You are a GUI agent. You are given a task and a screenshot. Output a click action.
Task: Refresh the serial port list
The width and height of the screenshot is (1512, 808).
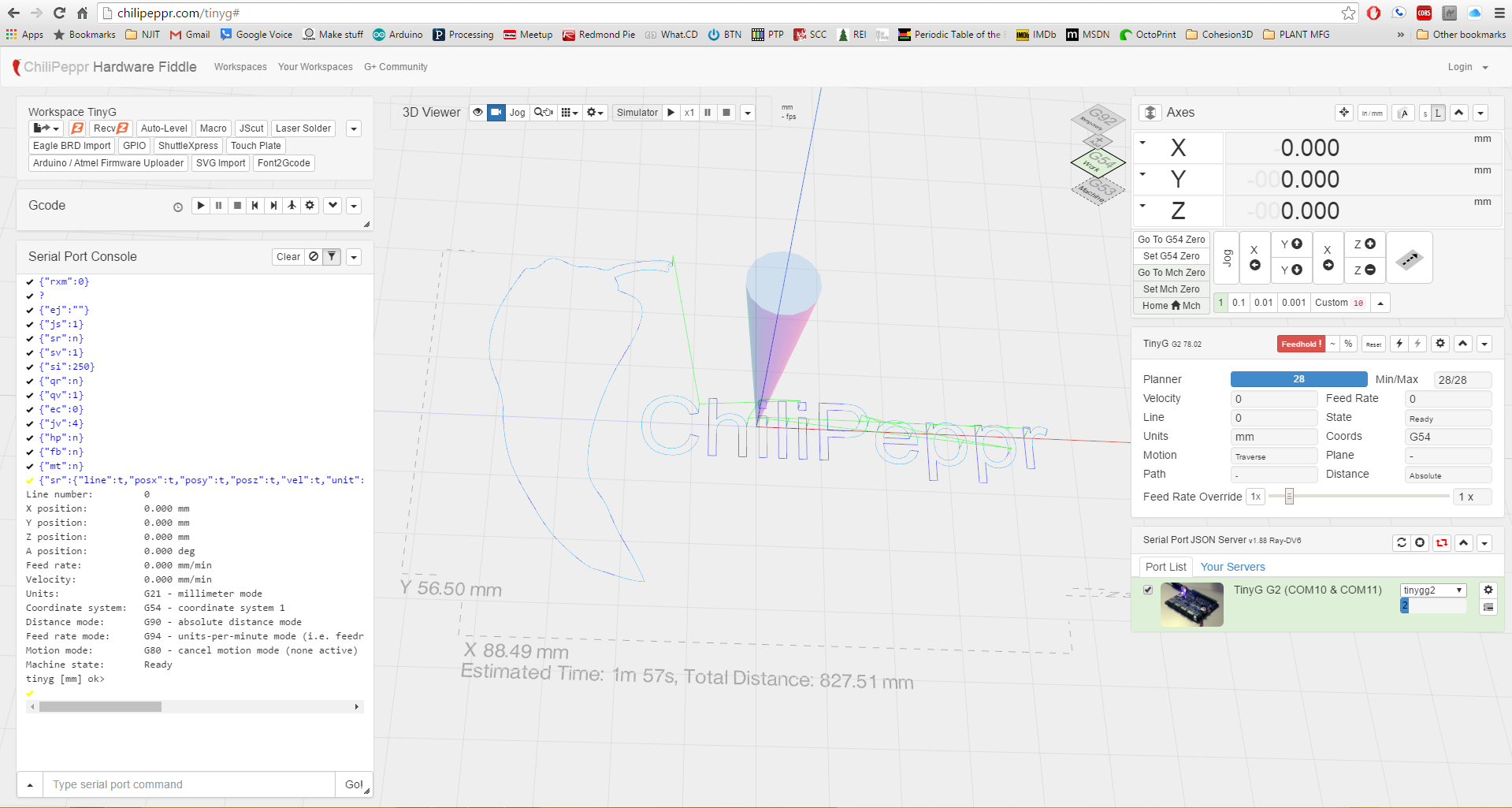tap(1401, 542)
